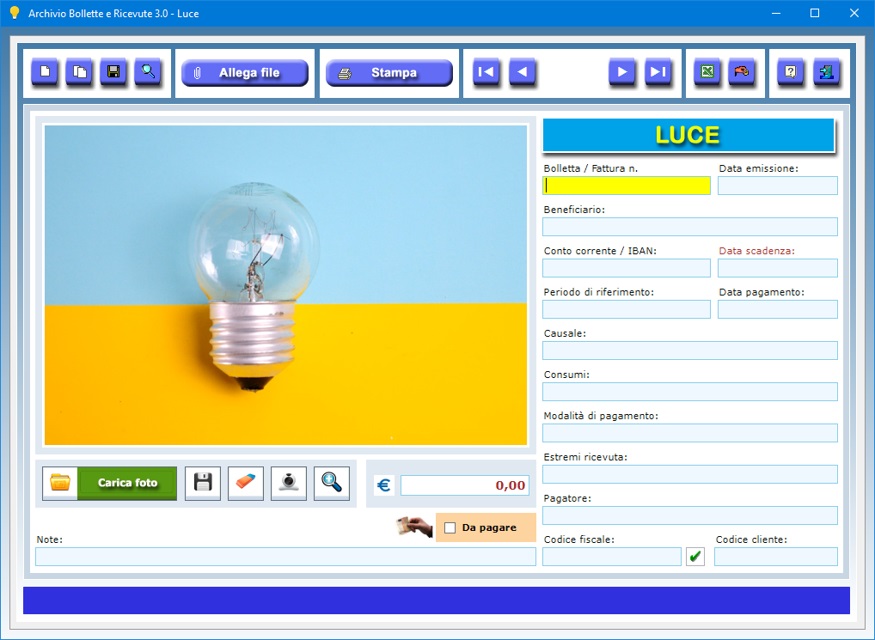Focus the Beneficiario field
Image resolution: width=875 pixels, height=640 pixels.
690,227
